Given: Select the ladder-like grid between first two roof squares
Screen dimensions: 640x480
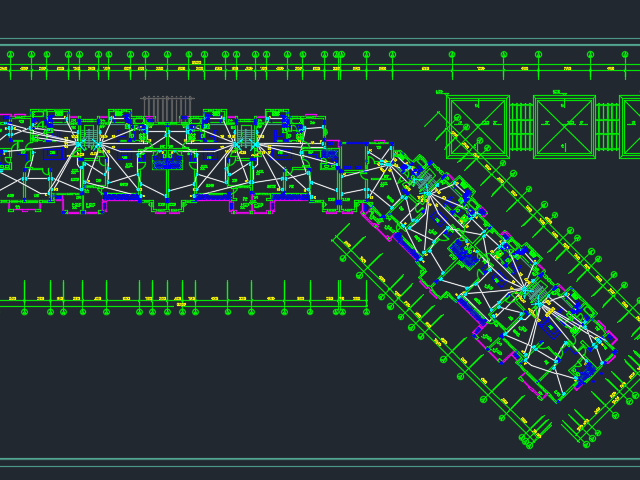Looking at the screenshot, I should (521, 127).
